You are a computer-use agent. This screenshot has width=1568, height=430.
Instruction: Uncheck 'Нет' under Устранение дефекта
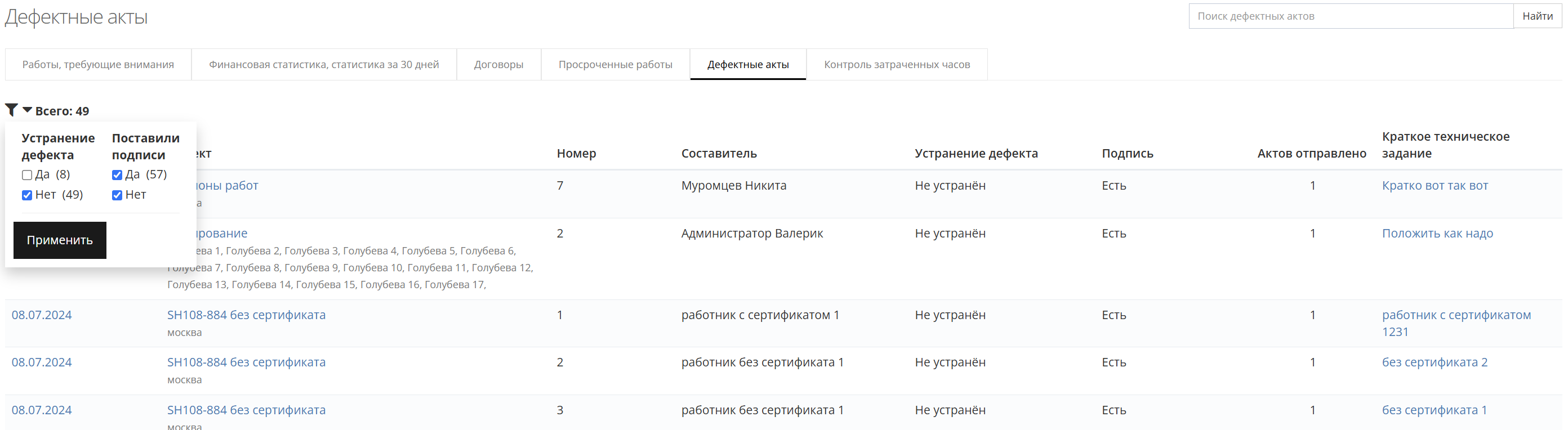[27, 195]
